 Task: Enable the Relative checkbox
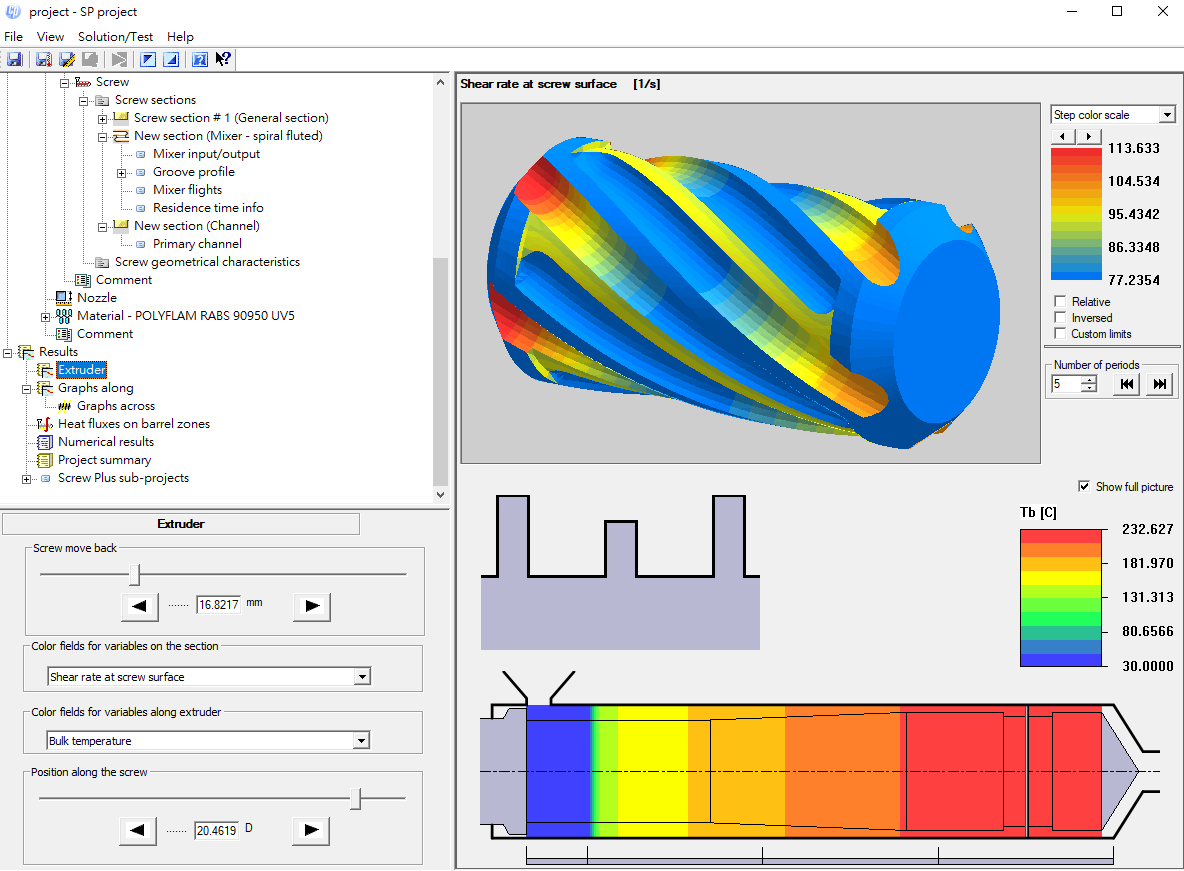point(1060,302)
